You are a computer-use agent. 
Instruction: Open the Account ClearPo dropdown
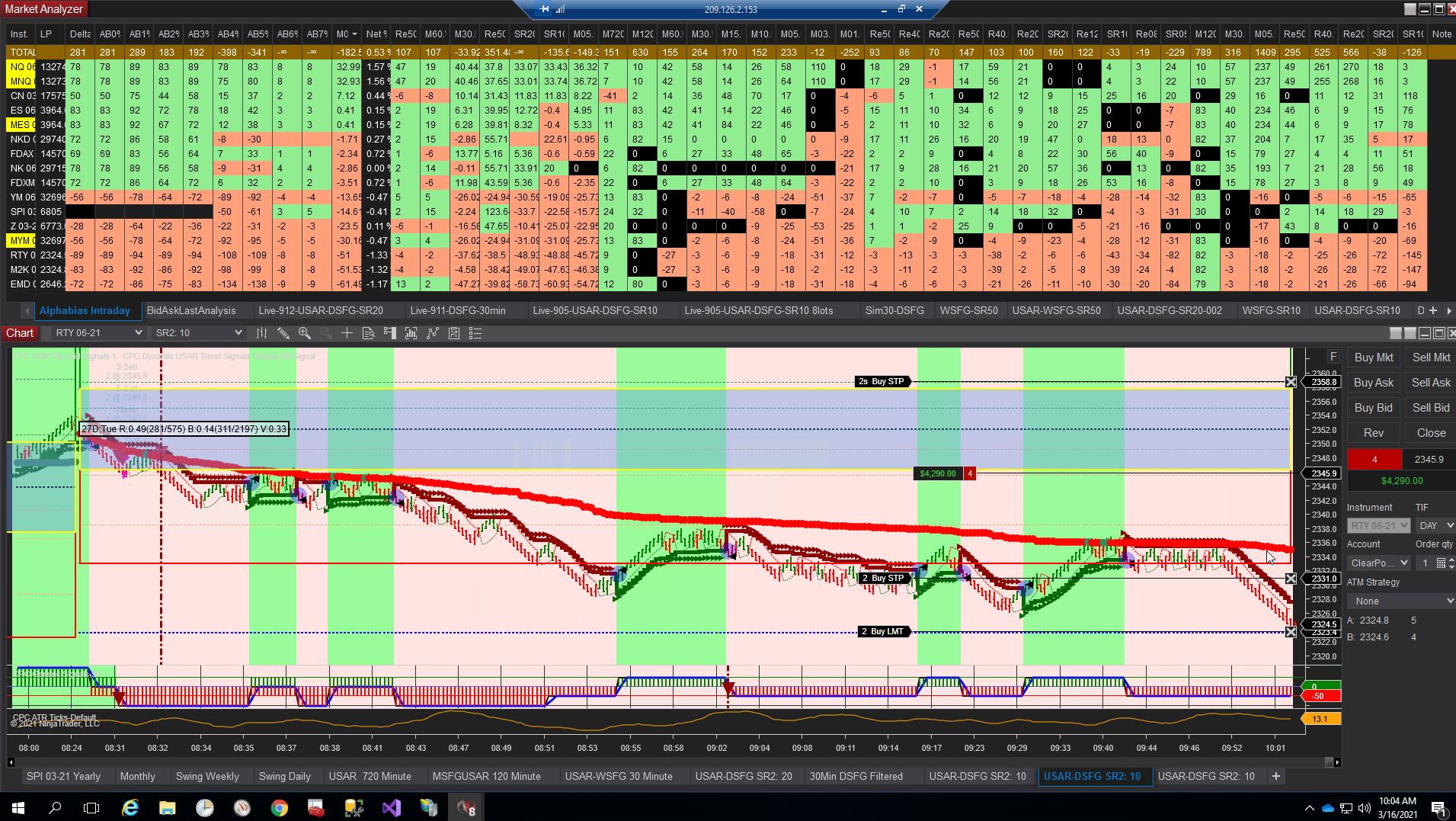click(x=1378, y=563)
